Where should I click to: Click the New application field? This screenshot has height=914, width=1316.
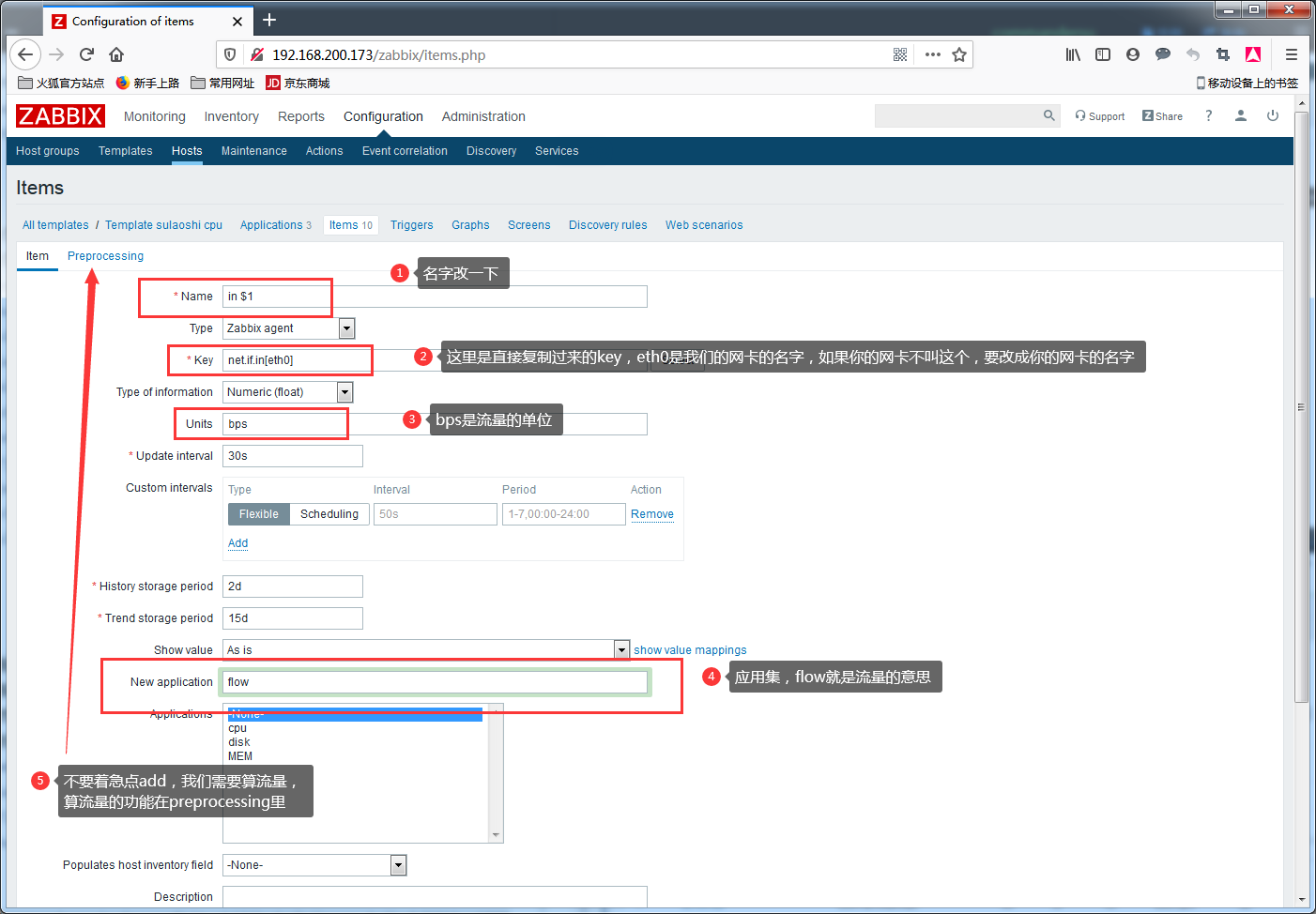click(x=435, y=682)
